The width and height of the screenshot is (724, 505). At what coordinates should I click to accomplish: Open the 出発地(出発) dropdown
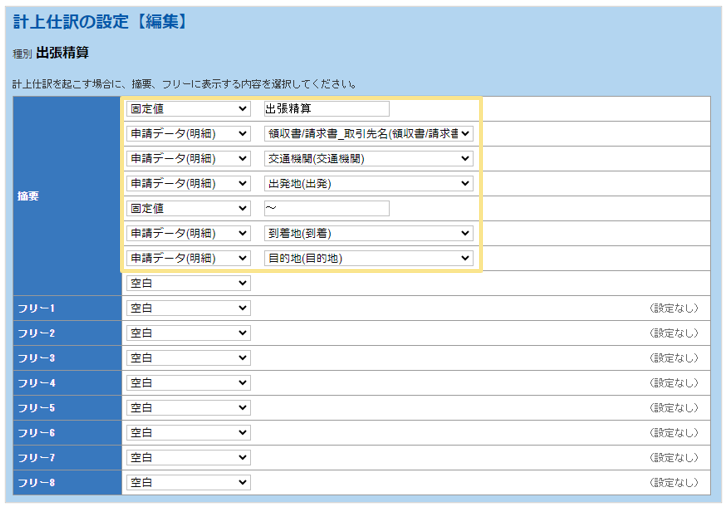pyautogui.click(x=368, y=183)
